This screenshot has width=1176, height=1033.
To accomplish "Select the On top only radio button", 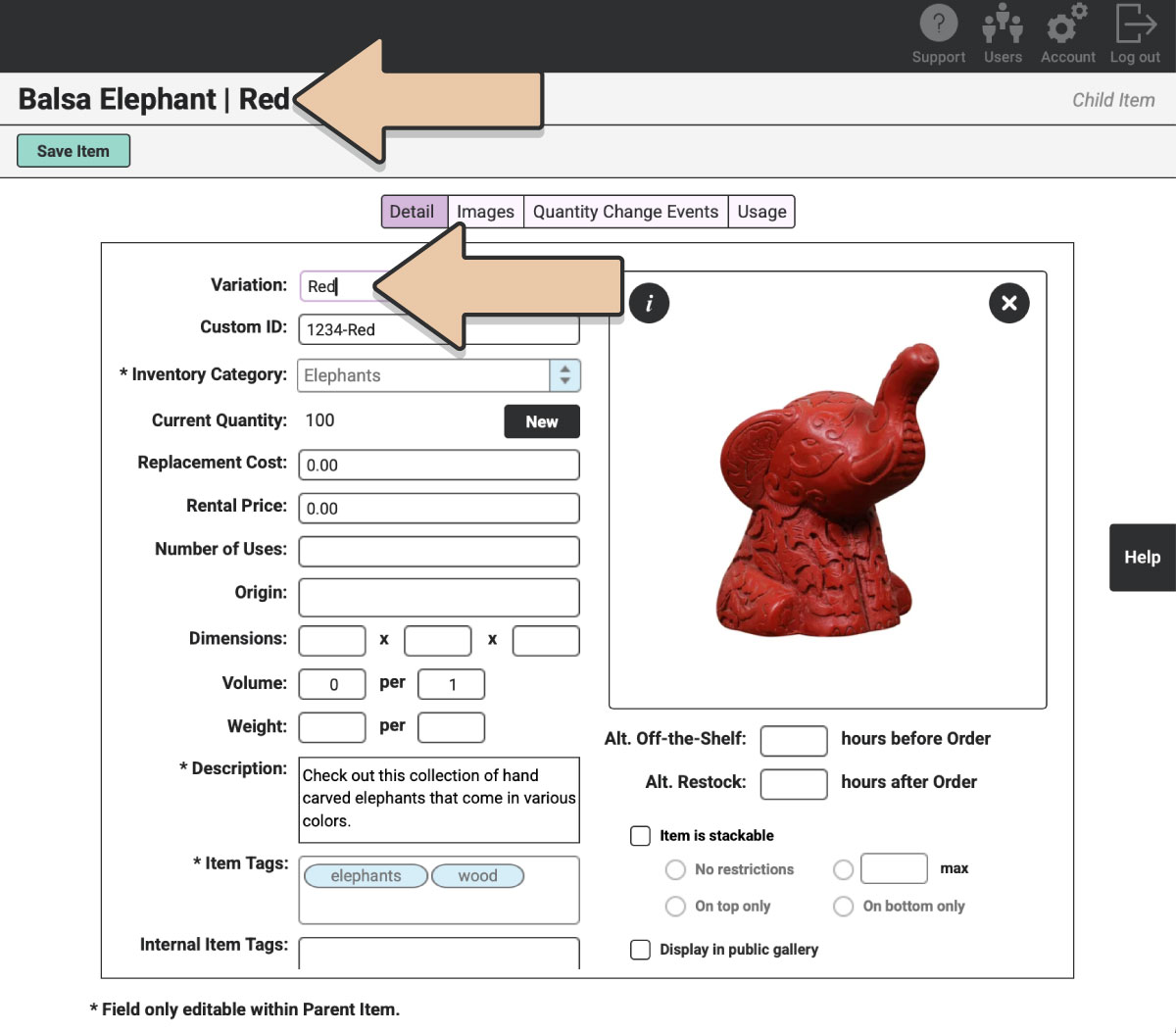I will pyautogui.click(x=675, y=907).
